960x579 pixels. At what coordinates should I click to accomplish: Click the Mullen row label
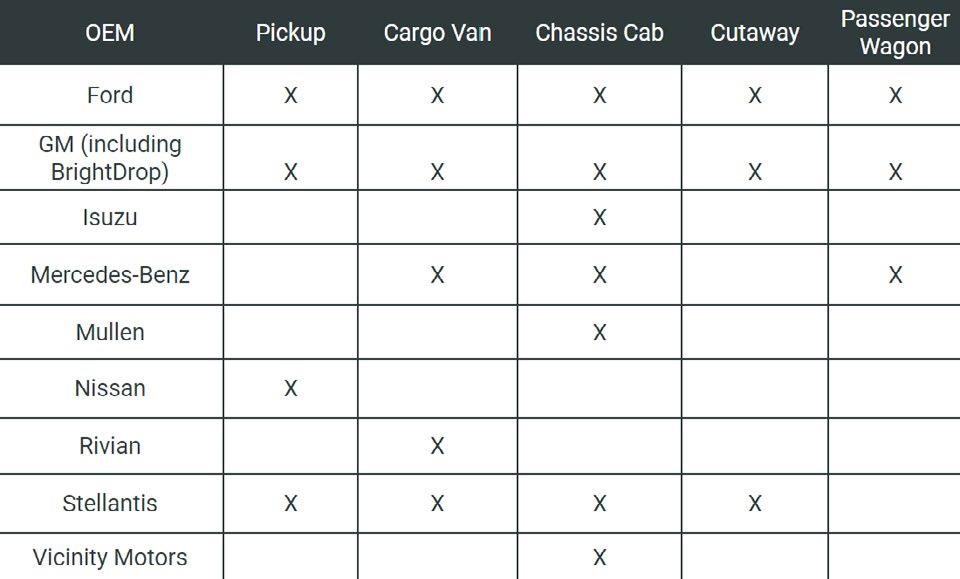pos(110,332)
